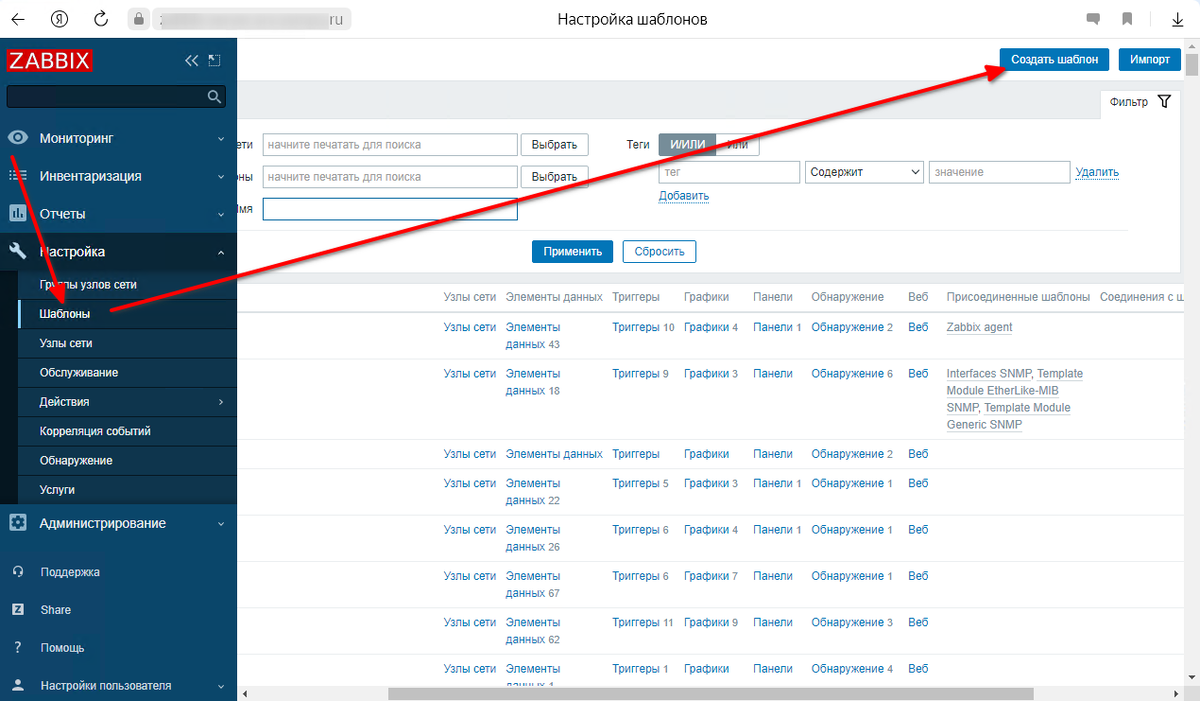Viewport: 1200px width, 701px height.
Task: Click the Сбросить filter button
Action: (659, 251)
